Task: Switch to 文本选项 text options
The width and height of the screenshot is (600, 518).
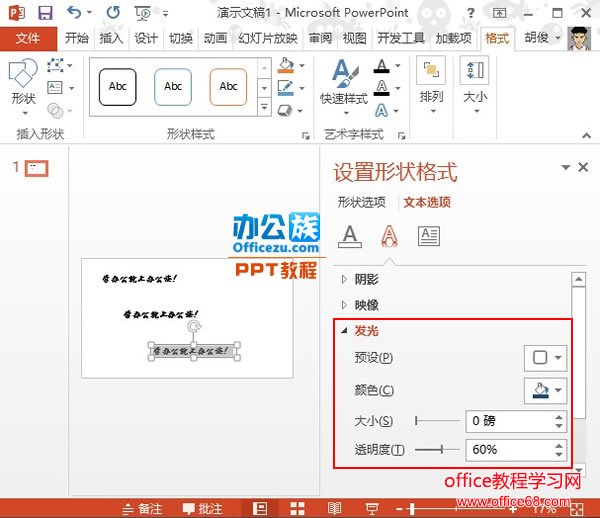Action: (x=427, y=202)
